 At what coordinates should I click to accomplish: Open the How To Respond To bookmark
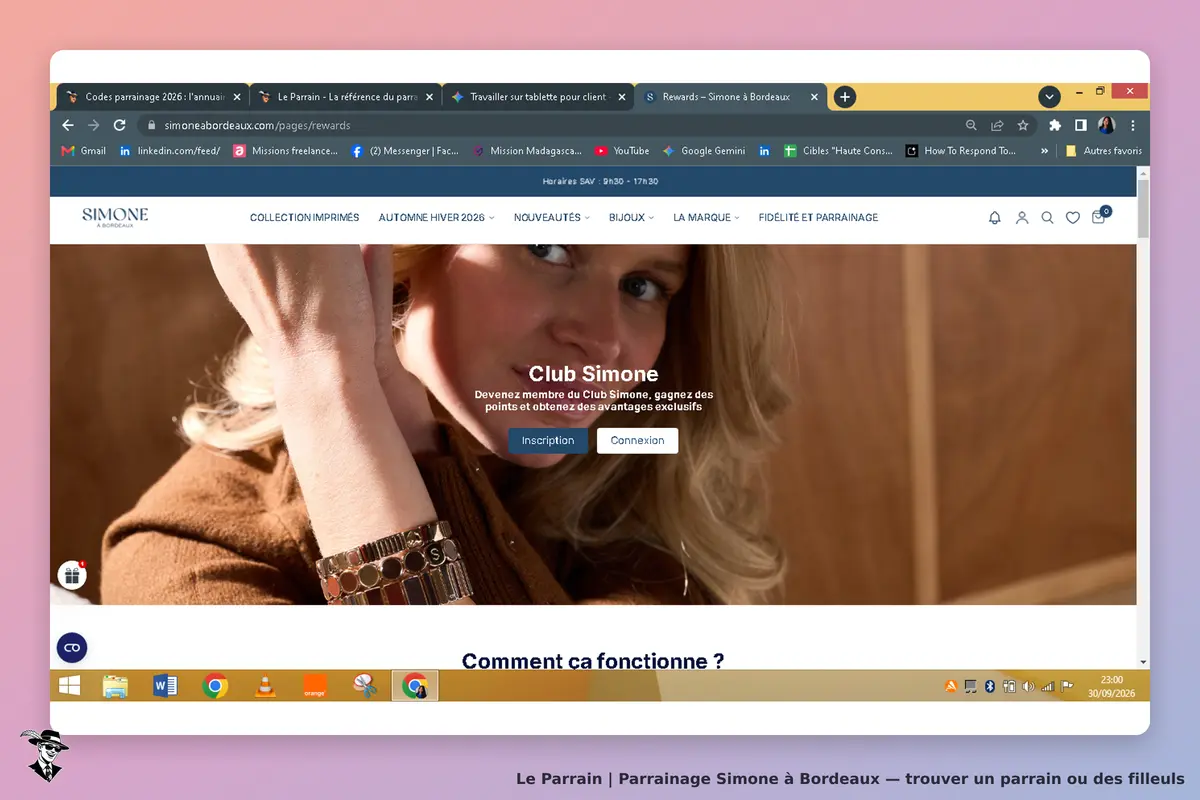pyautogui.click(x=961, y=151)
